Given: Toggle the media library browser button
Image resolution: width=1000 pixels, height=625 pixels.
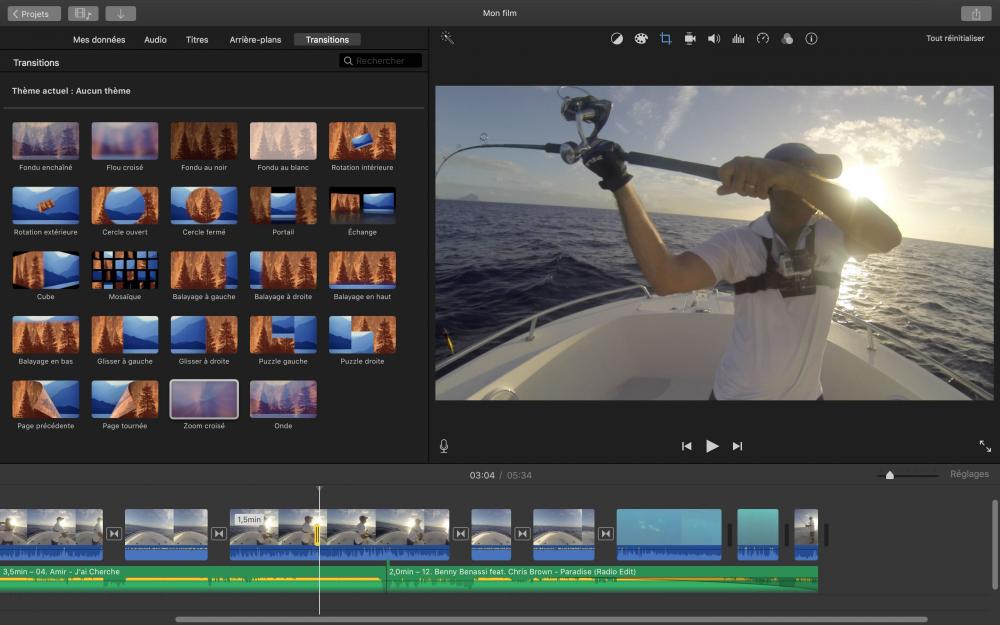Looking at the screenshot, I should (x=83, y=14).
